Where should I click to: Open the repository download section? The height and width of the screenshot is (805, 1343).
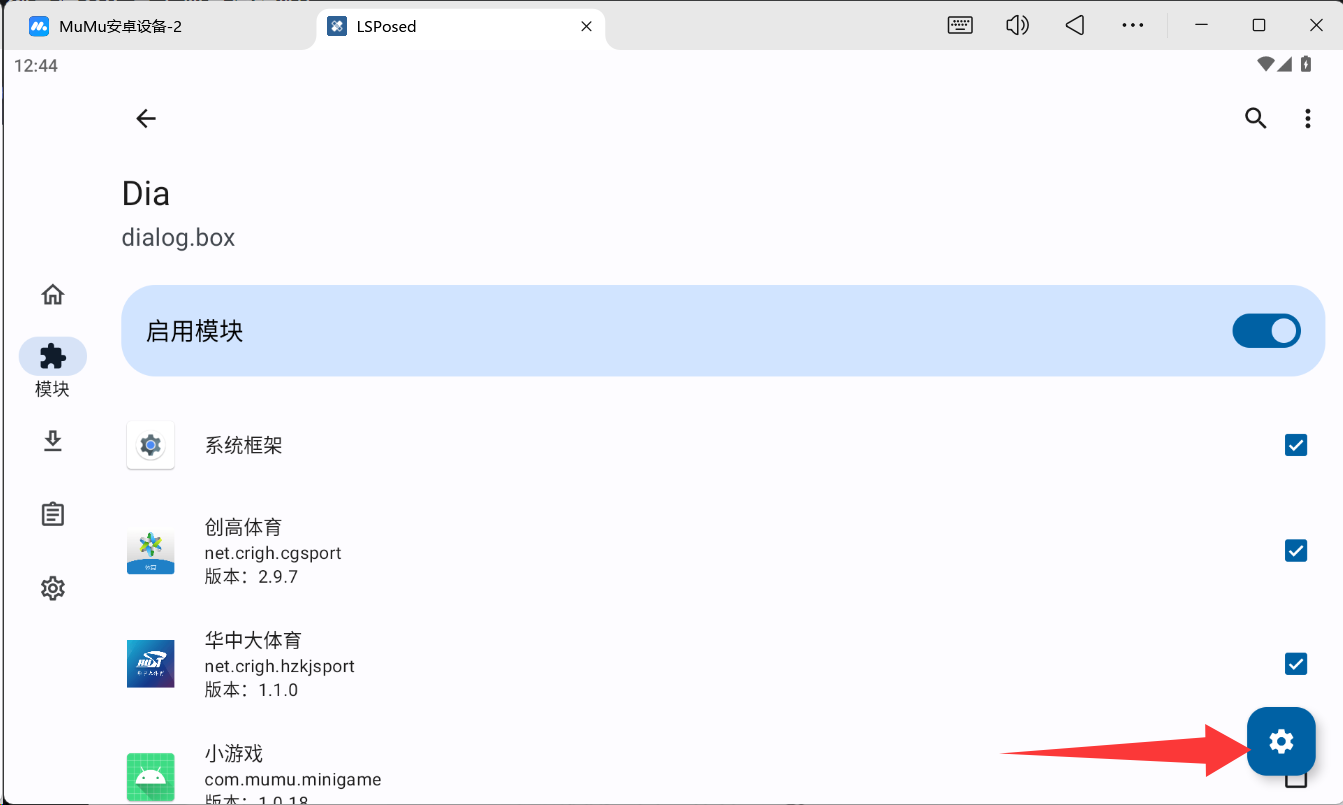pos(53,441)
